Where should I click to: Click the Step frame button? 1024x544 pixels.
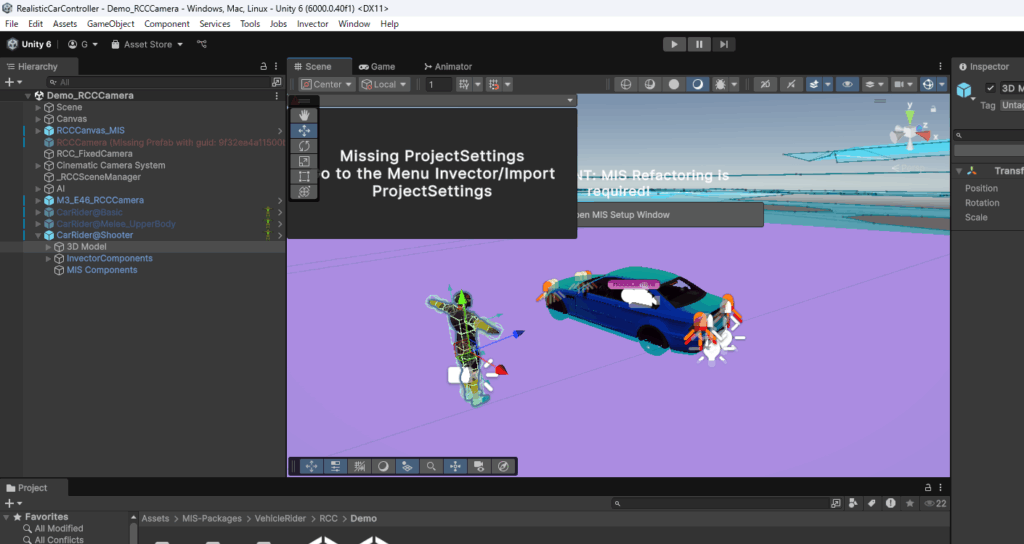(x=723, y=44)
